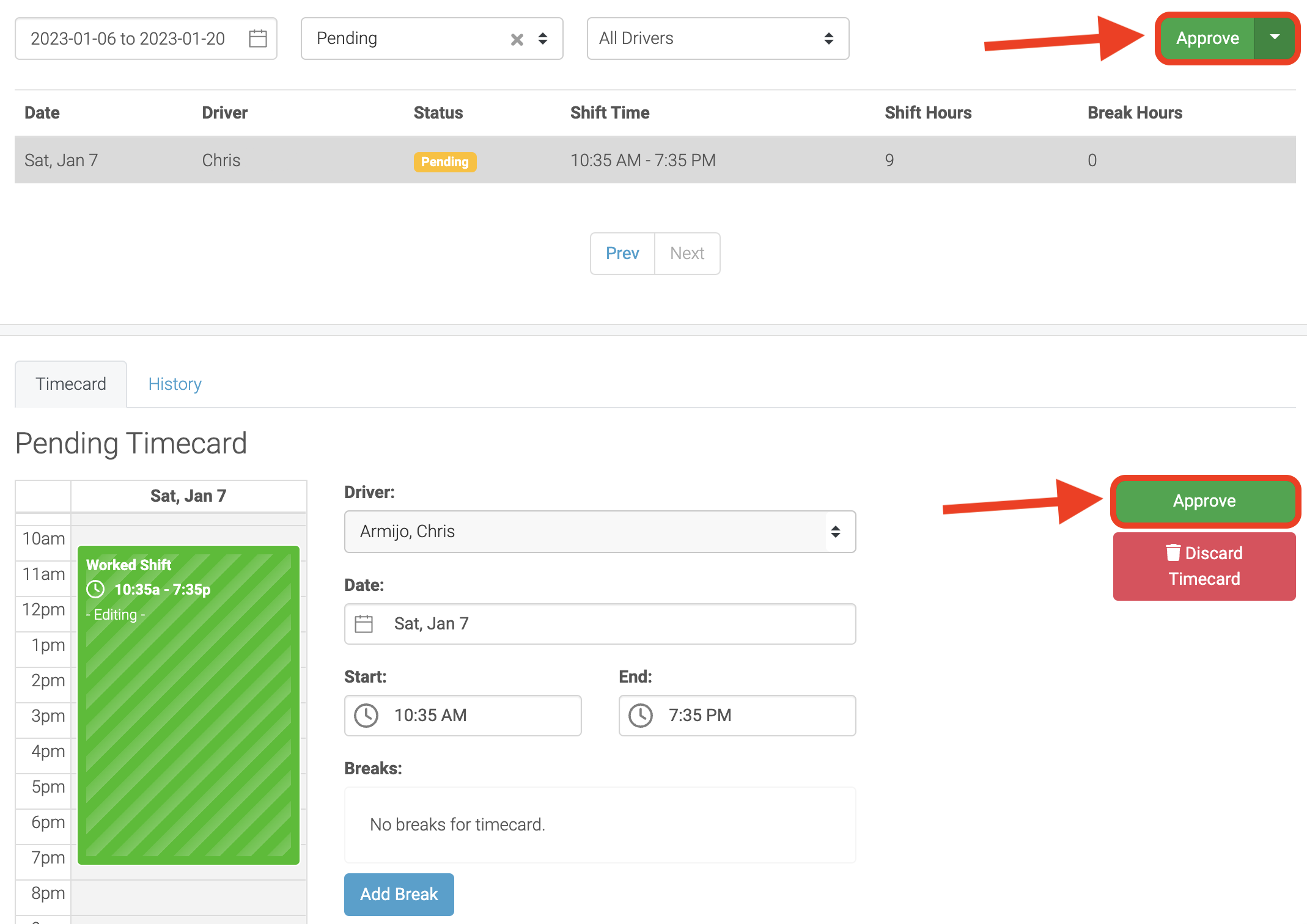
Task: Click the clock icon in Start field
Action: (366, 715)
